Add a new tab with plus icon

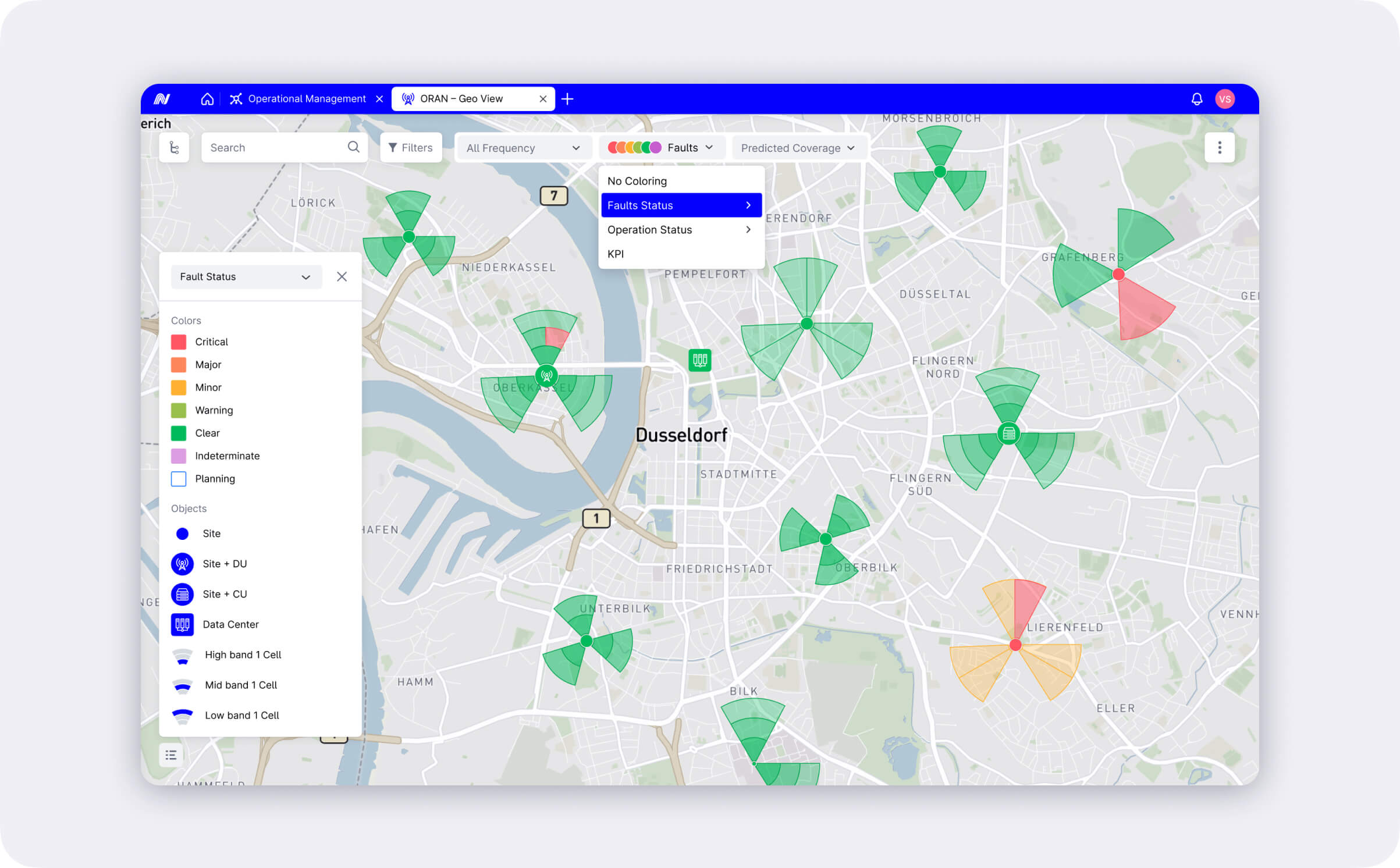pos(567,99)
